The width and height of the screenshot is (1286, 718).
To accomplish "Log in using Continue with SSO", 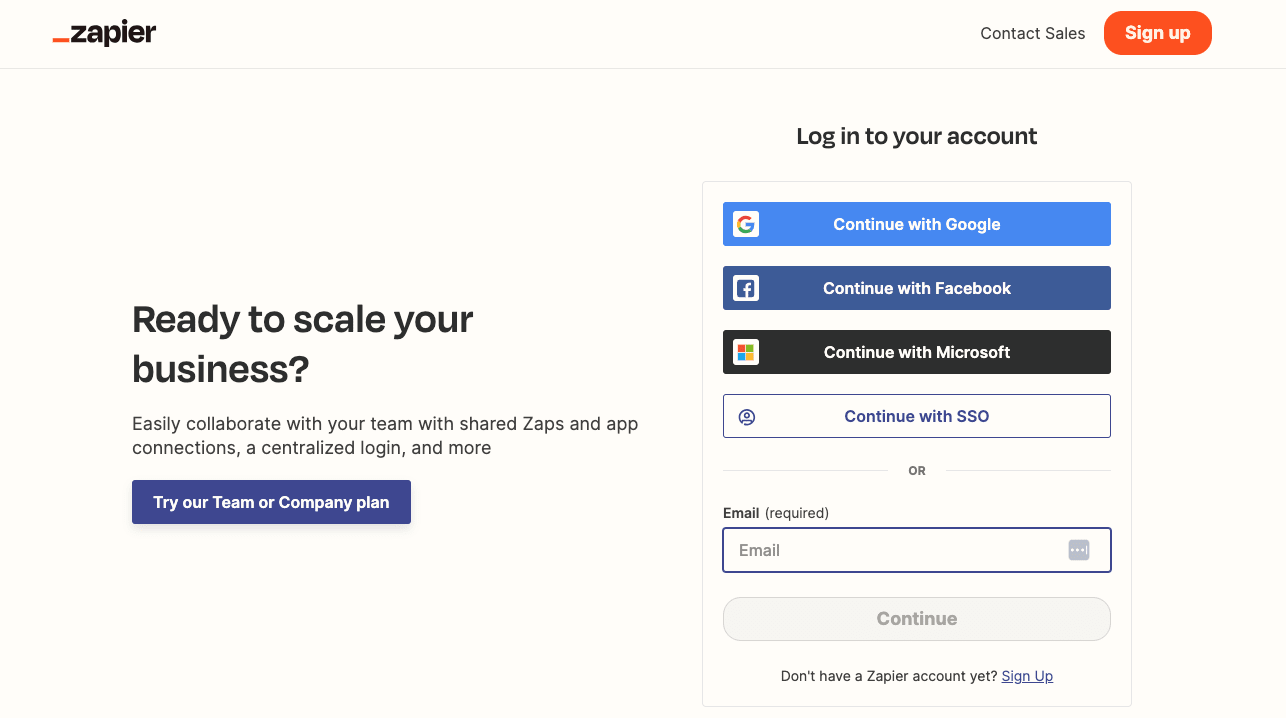I will click(916, 416).
